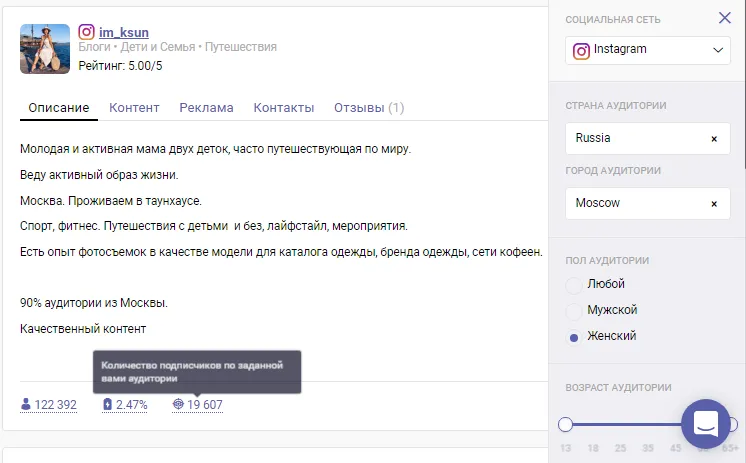This screenshot has height=463, width=746.
Task: Select the Любой gender radio option
Action: [x=574, y=286]
